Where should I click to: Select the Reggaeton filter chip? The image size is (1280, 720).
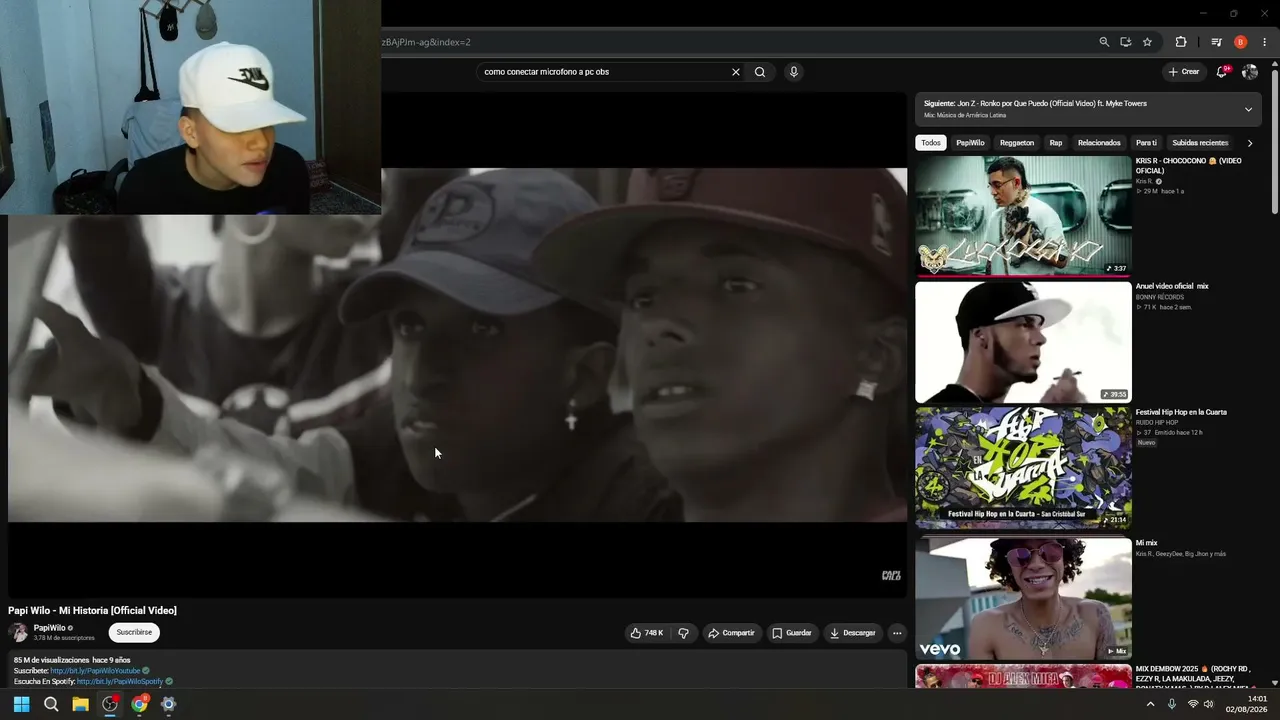point(1017,143)
